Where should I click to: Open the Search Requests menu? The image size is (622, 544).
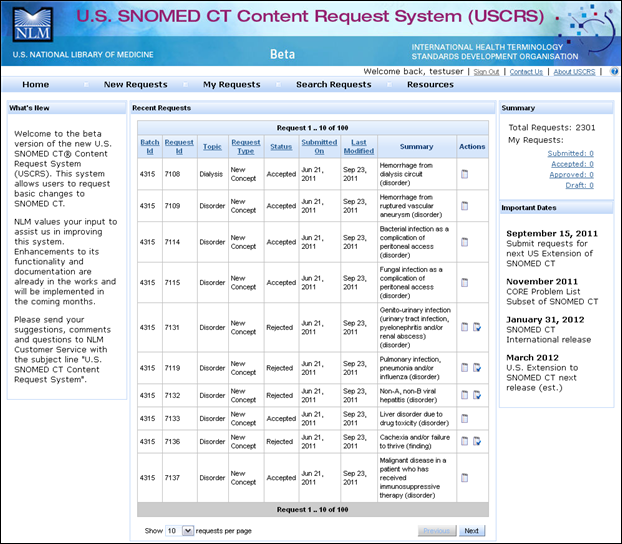click(334, 85)
